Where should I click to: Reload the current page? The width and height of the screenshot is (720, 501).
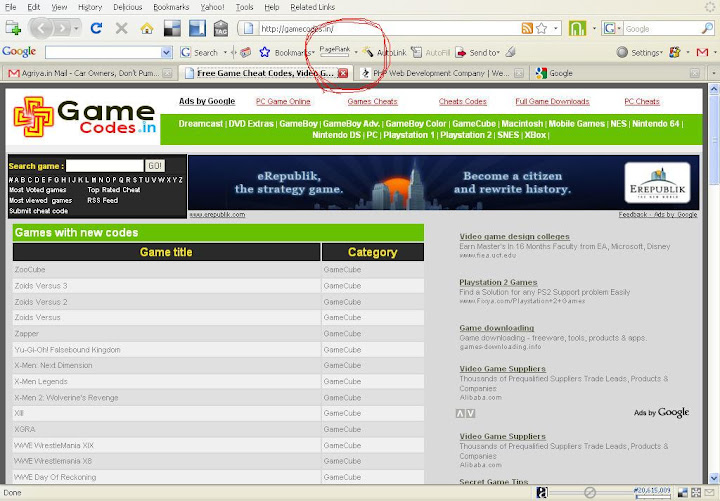coord(96,28)
